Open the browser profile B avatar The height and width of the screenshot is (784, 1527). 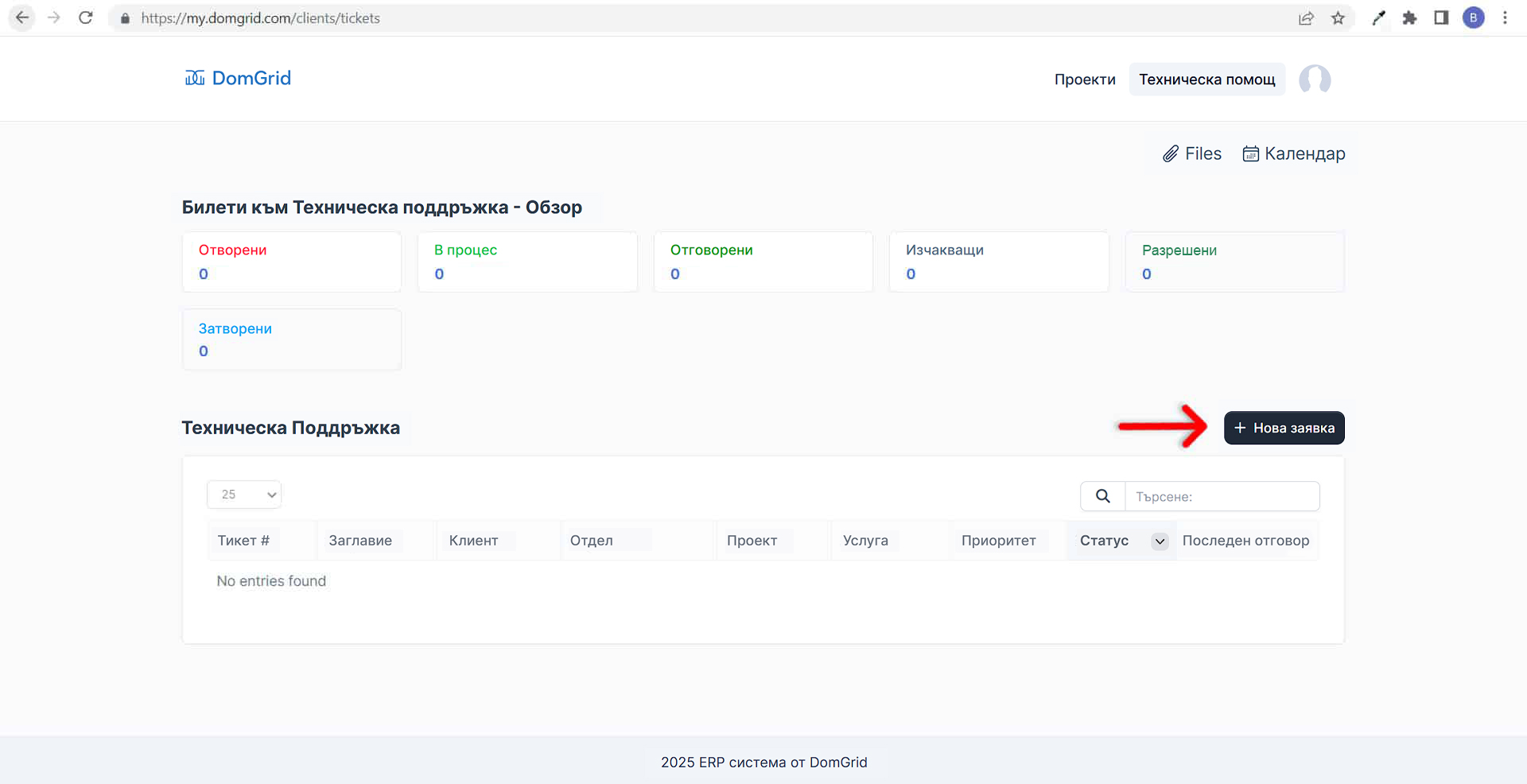(1473, 18)
